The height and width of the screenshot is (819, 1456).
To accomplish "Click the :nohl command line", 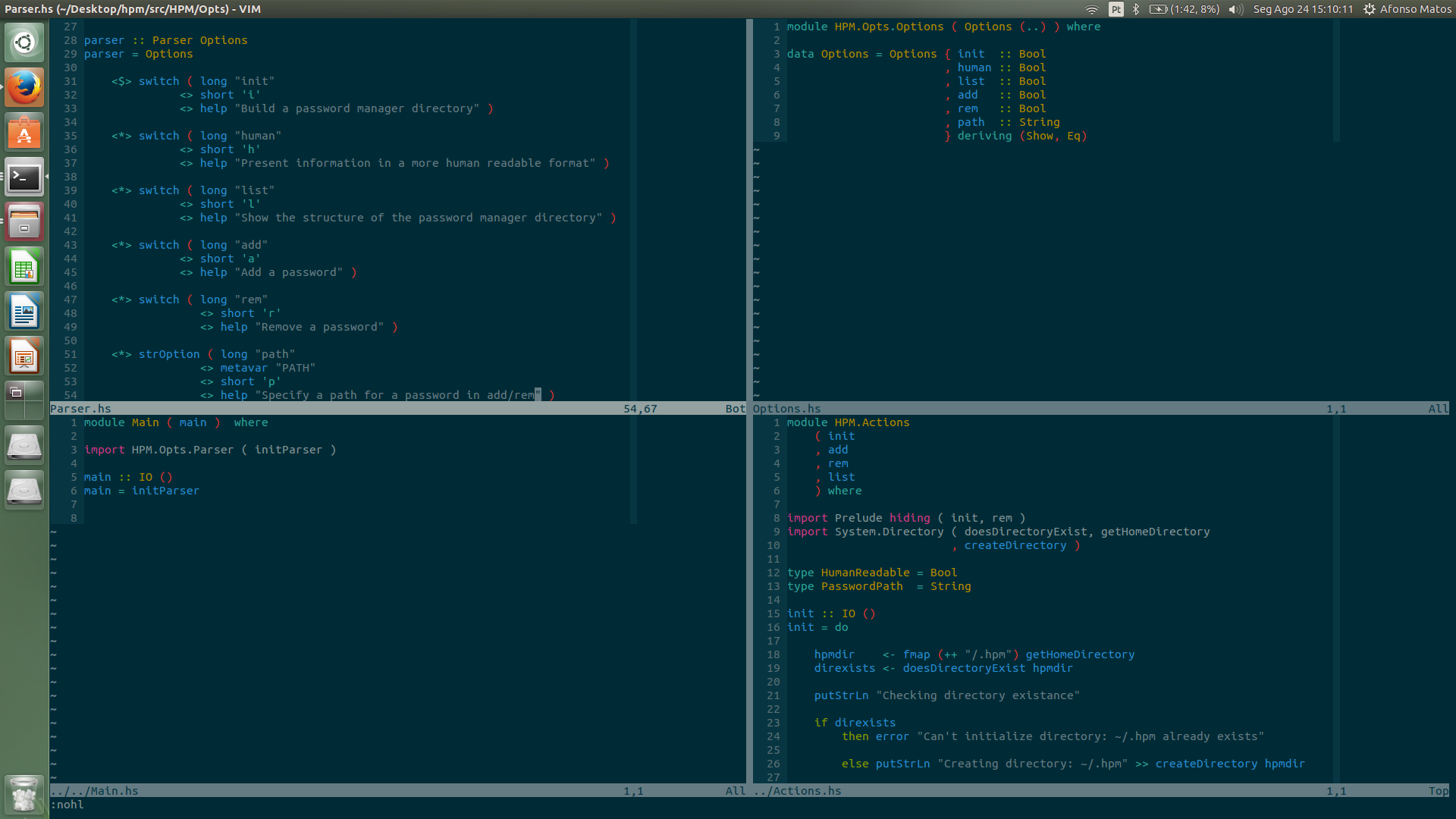I will (67, 805).
